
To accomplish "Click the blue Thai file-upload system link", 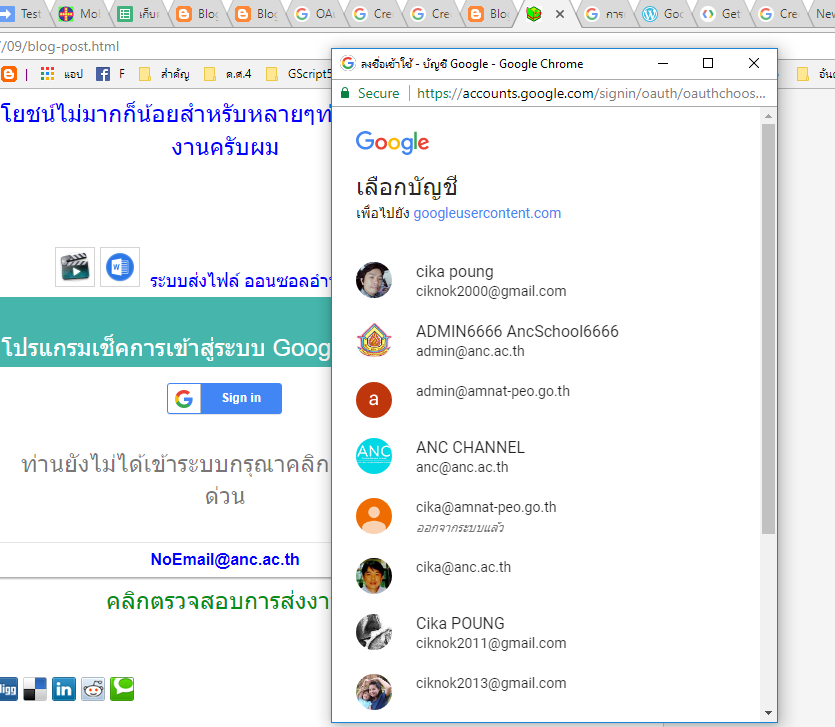I will tap(240, 280).
